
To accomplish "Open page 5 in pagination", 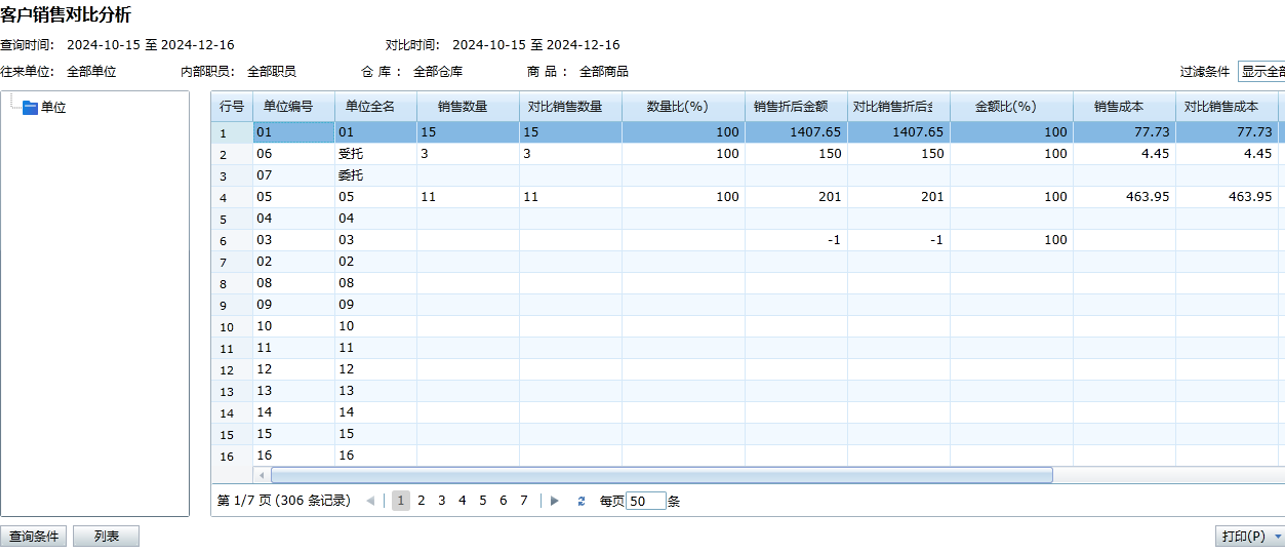I will point(482,501).
